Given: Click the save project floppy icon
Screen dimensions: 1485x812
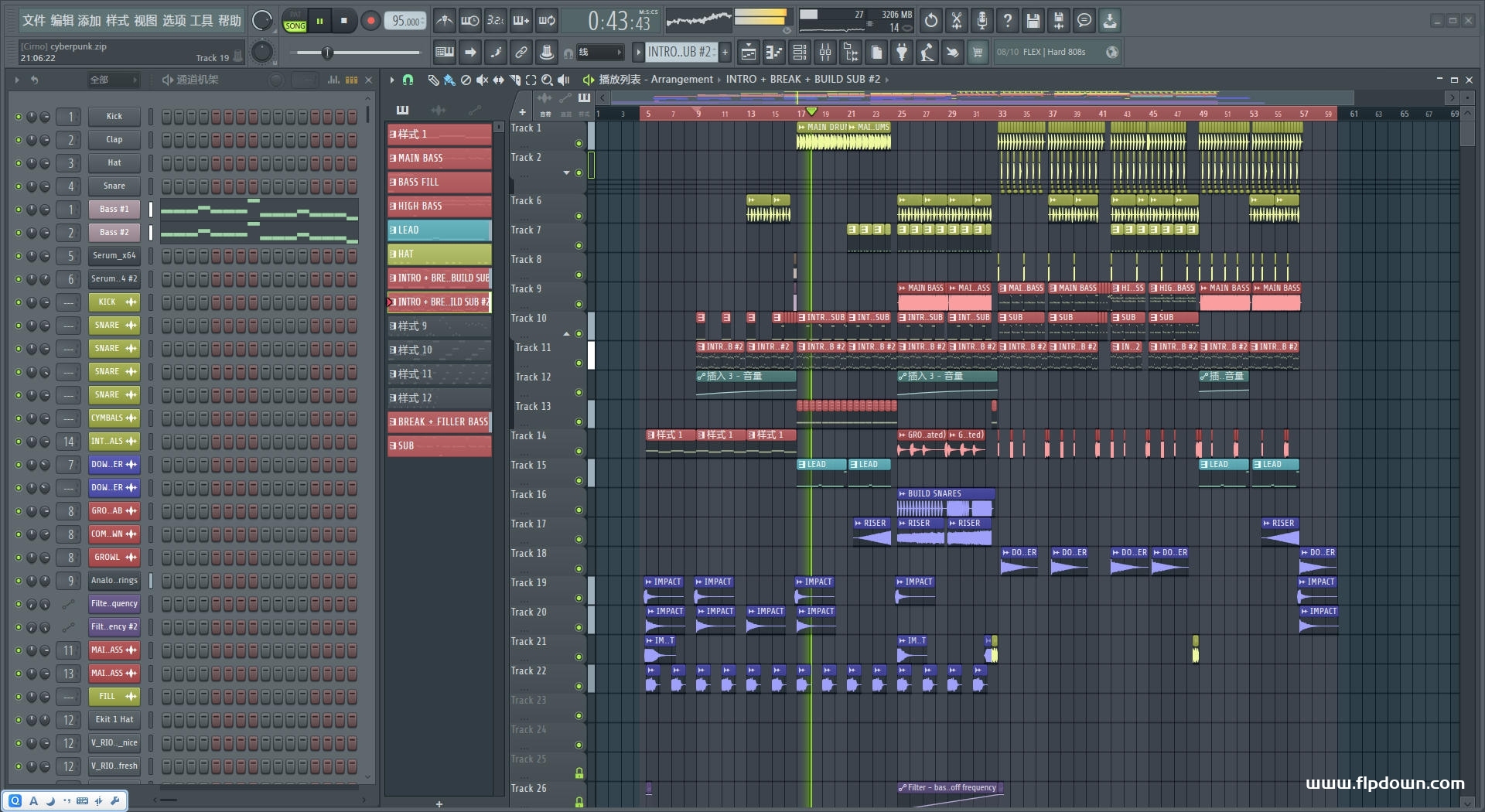Looking at the screenshot, I should click(1033, 21).
